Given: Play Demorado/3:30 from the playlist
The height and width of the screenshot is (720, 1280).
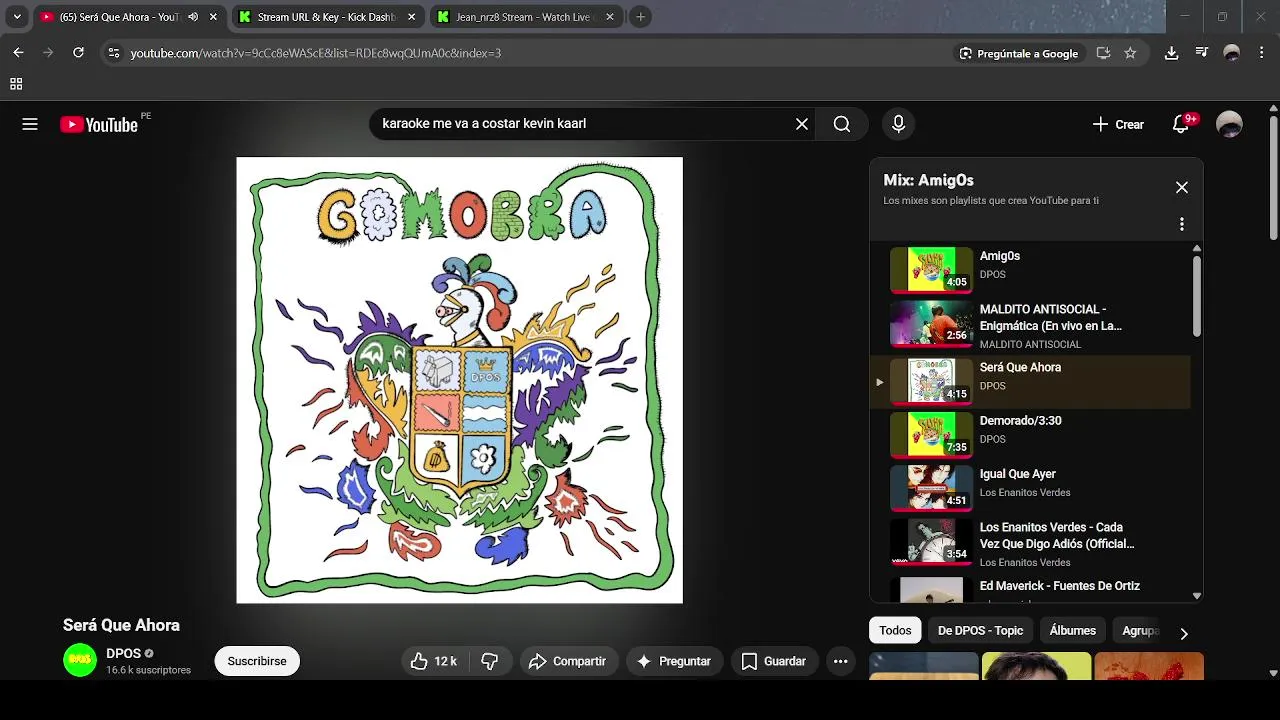Looking at the screenshot, I should click(x=1030, y=434).
